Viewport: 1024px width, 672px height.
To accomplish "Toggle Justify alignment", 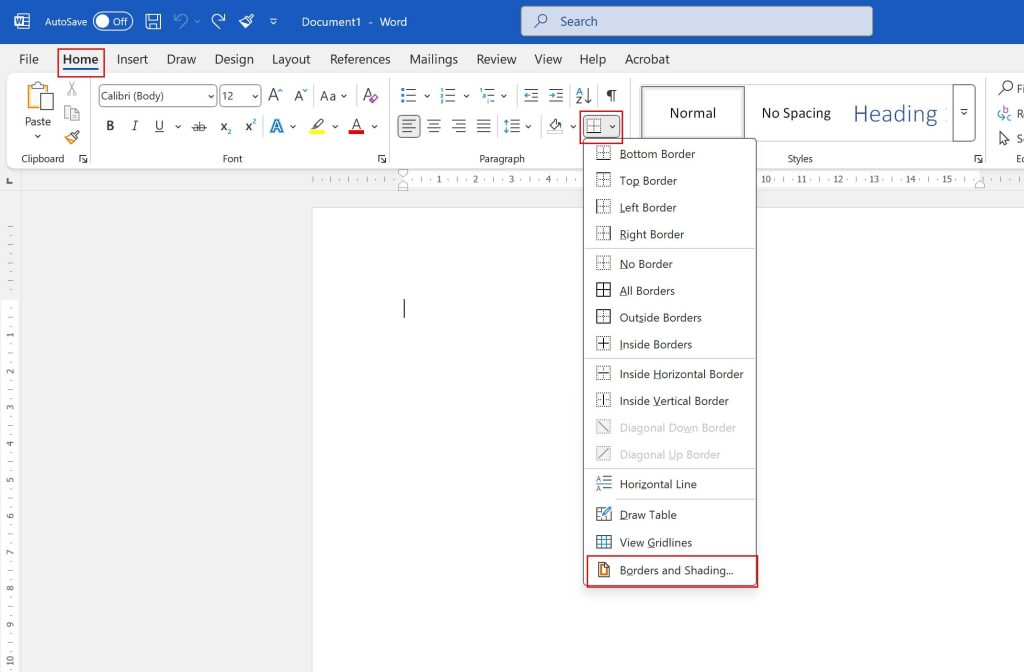I will [484, 126].
